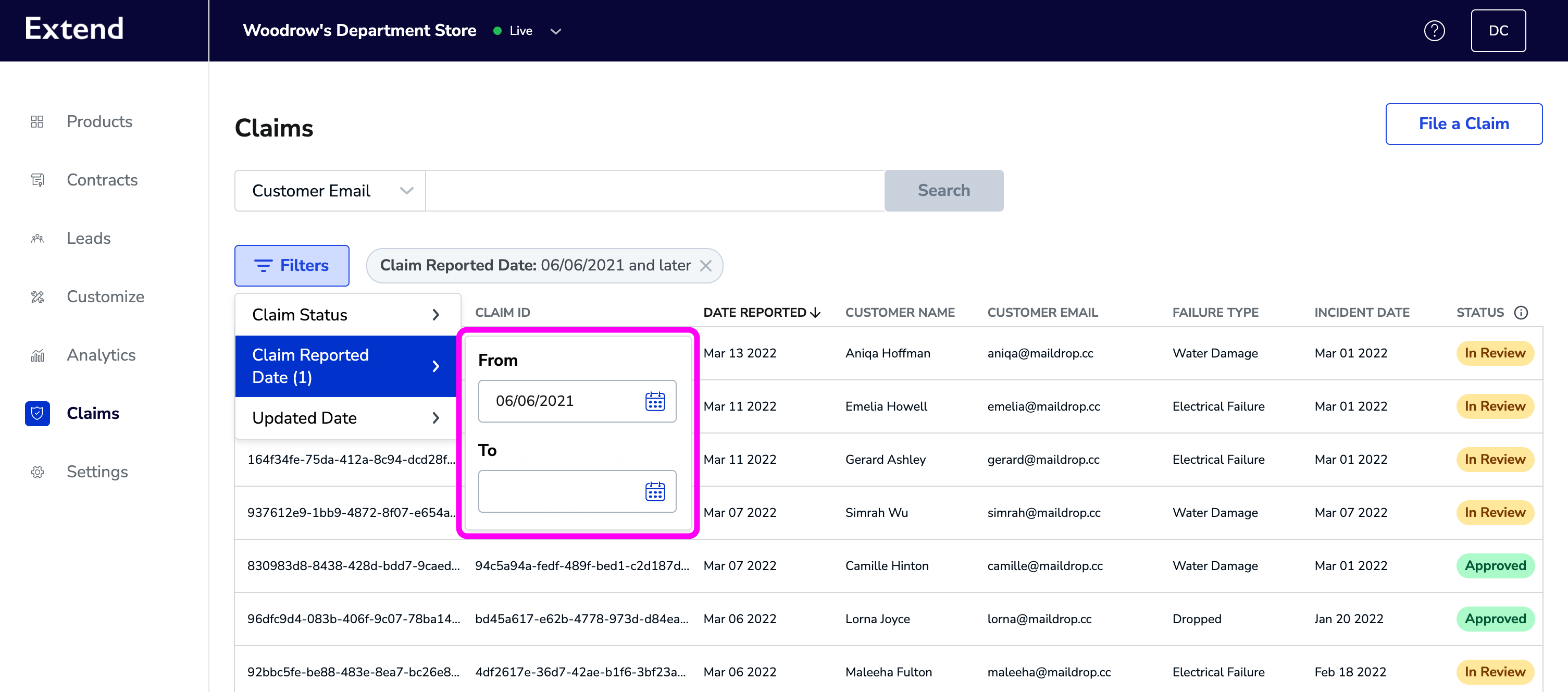Click the From date field showing 06/06/2021

[x=577, y=401]
